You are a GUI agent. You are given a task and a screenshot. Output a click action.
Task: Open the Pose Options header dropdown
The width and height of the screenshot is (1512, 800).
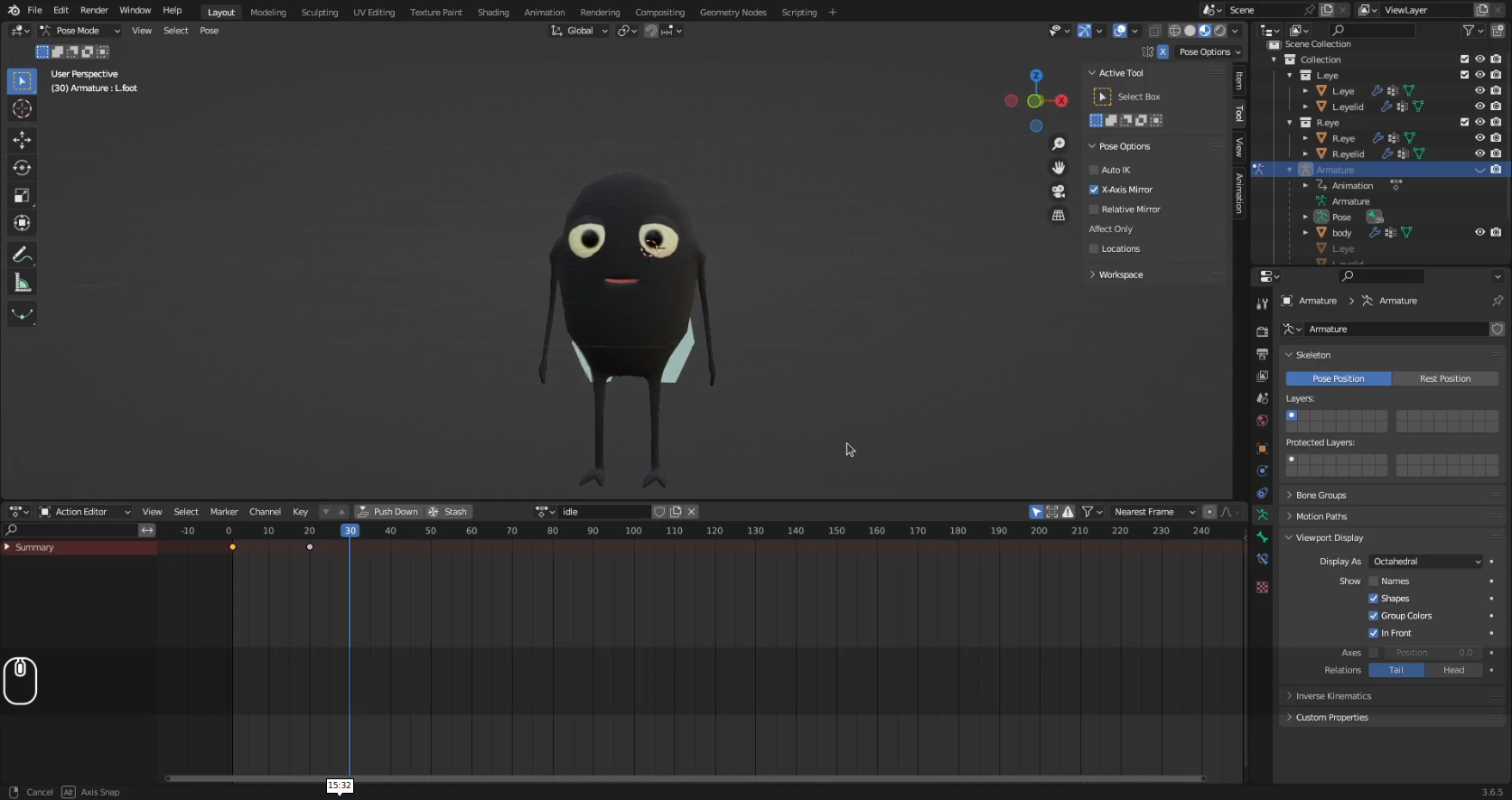(1209, 52)
